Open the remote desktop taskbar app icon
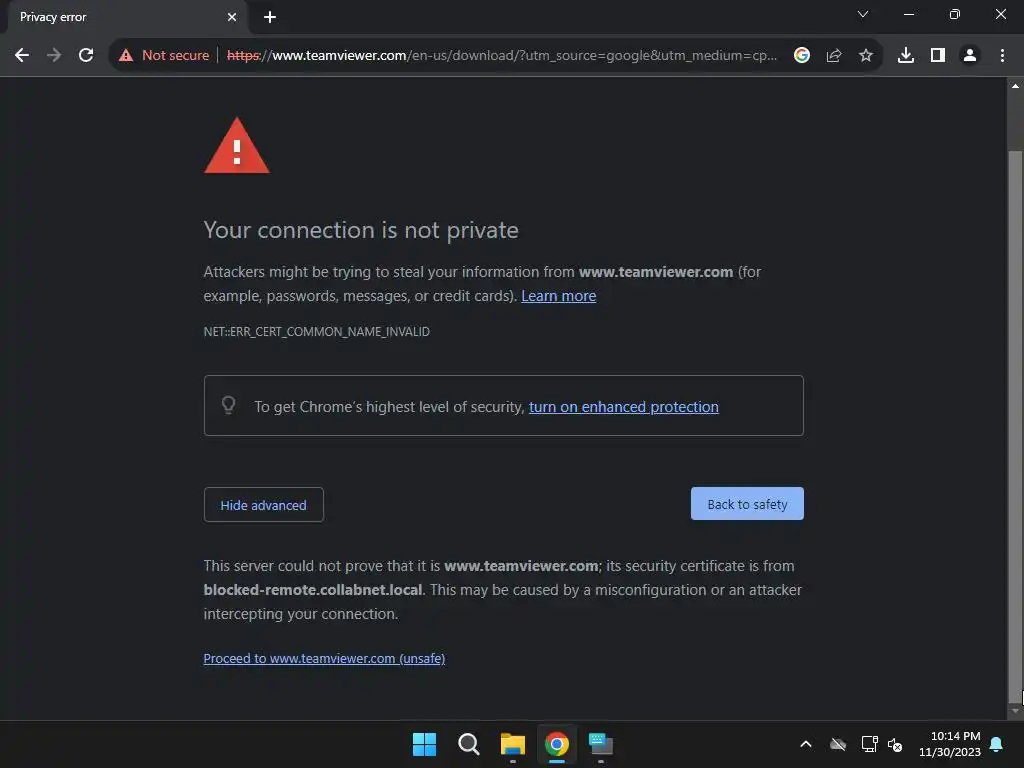Viewport: 1024px width, 768px height. (601, 744)
